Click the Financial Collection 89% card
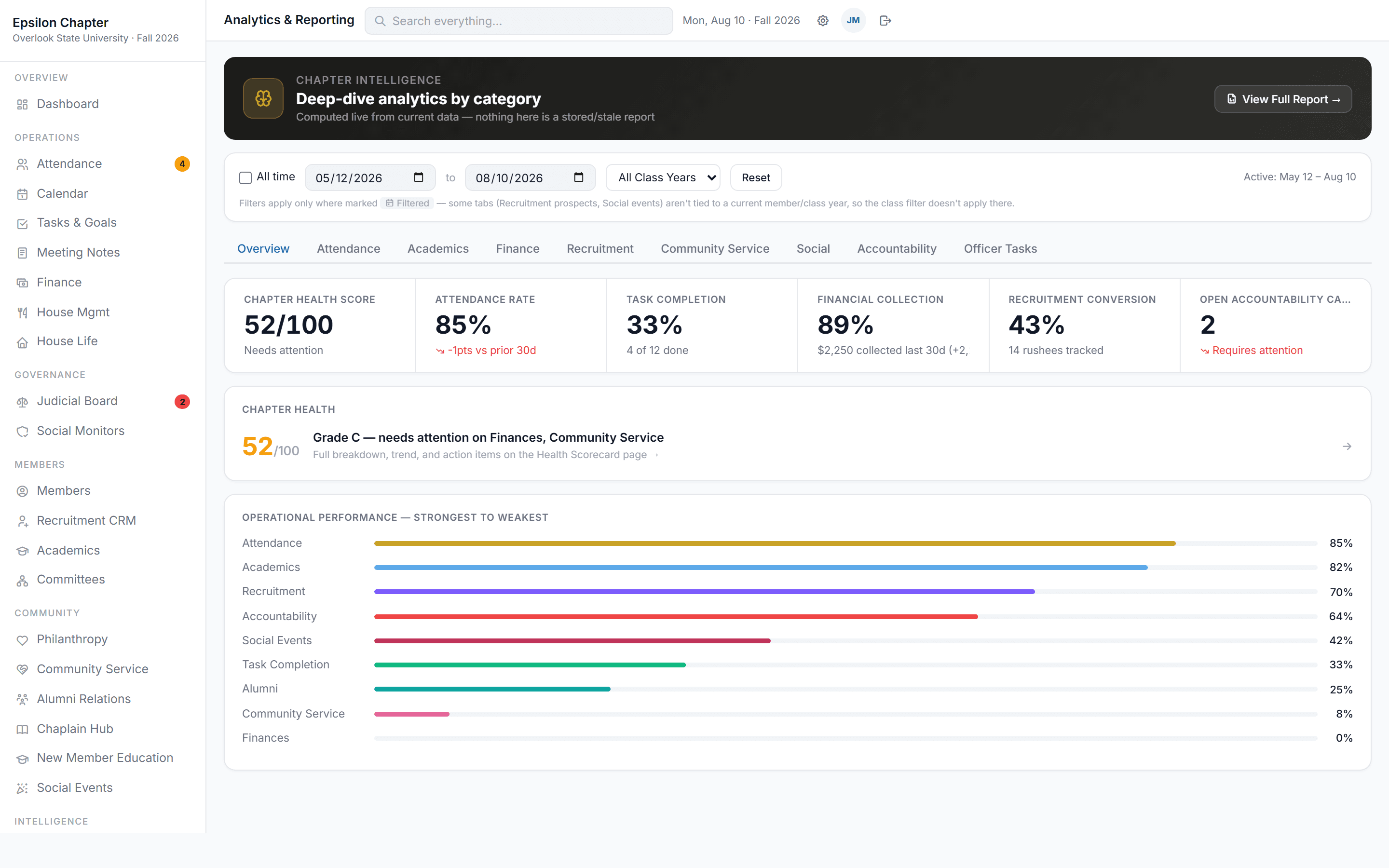The height and width of the screenshot is (868, 1389). pos(893,325)
